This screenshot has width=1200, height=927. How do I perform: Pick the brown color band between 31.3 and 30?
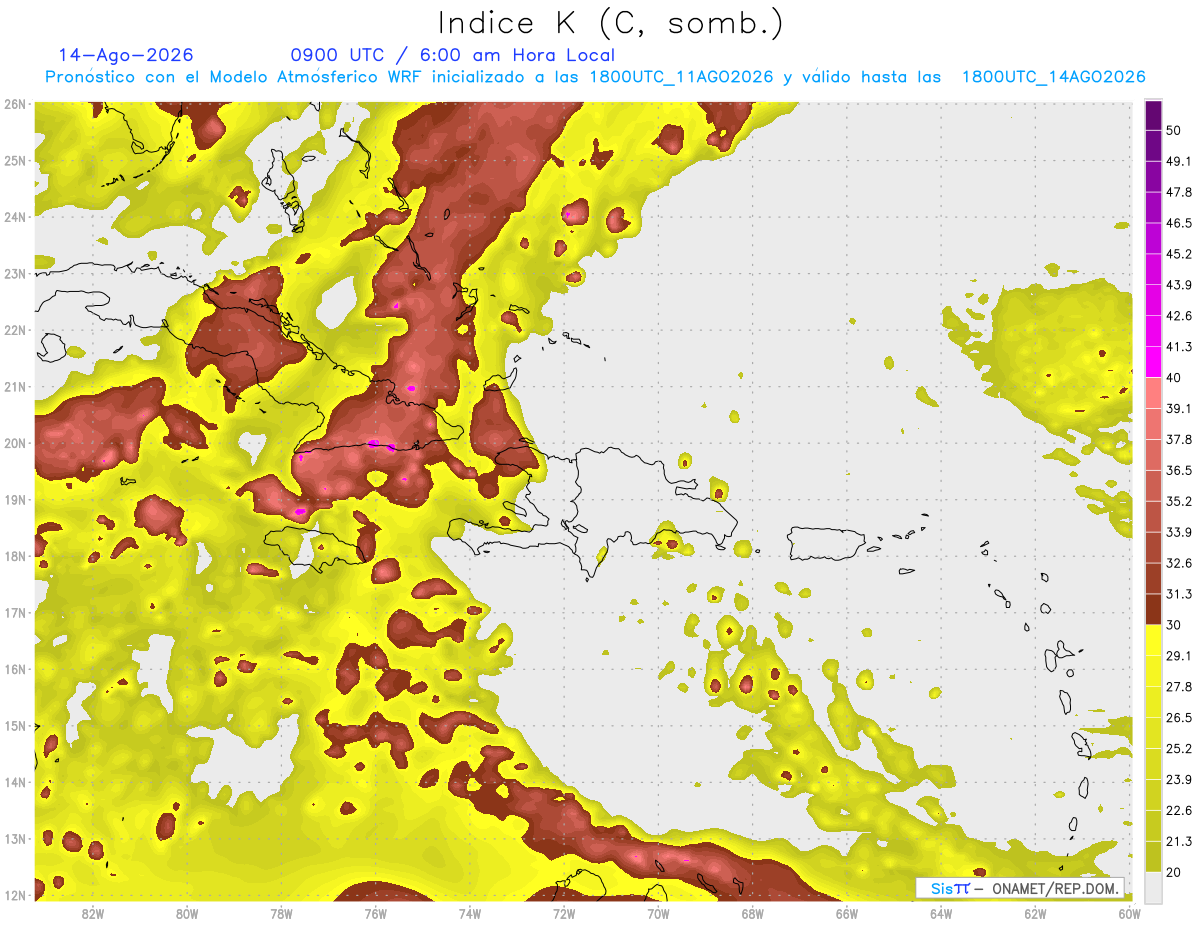pyautogui.click(x=1153, y=610)
